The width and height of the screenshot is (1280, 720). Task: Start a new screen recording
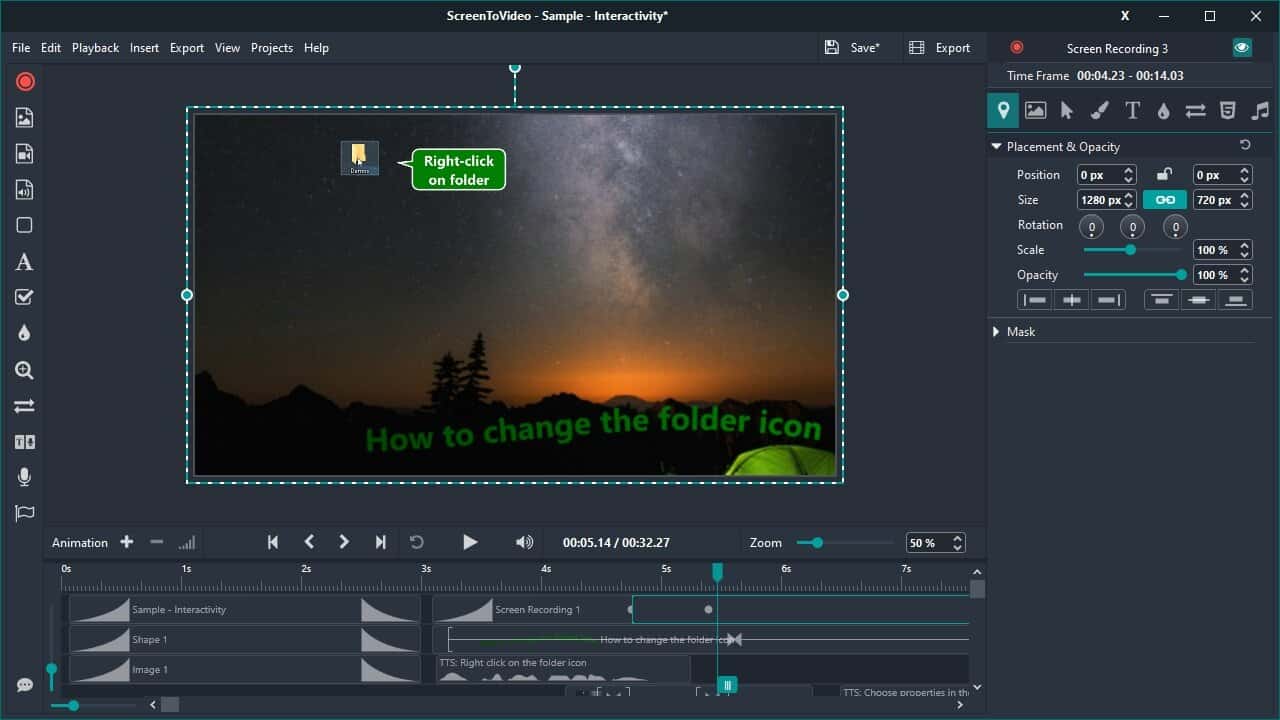[25, 81]
